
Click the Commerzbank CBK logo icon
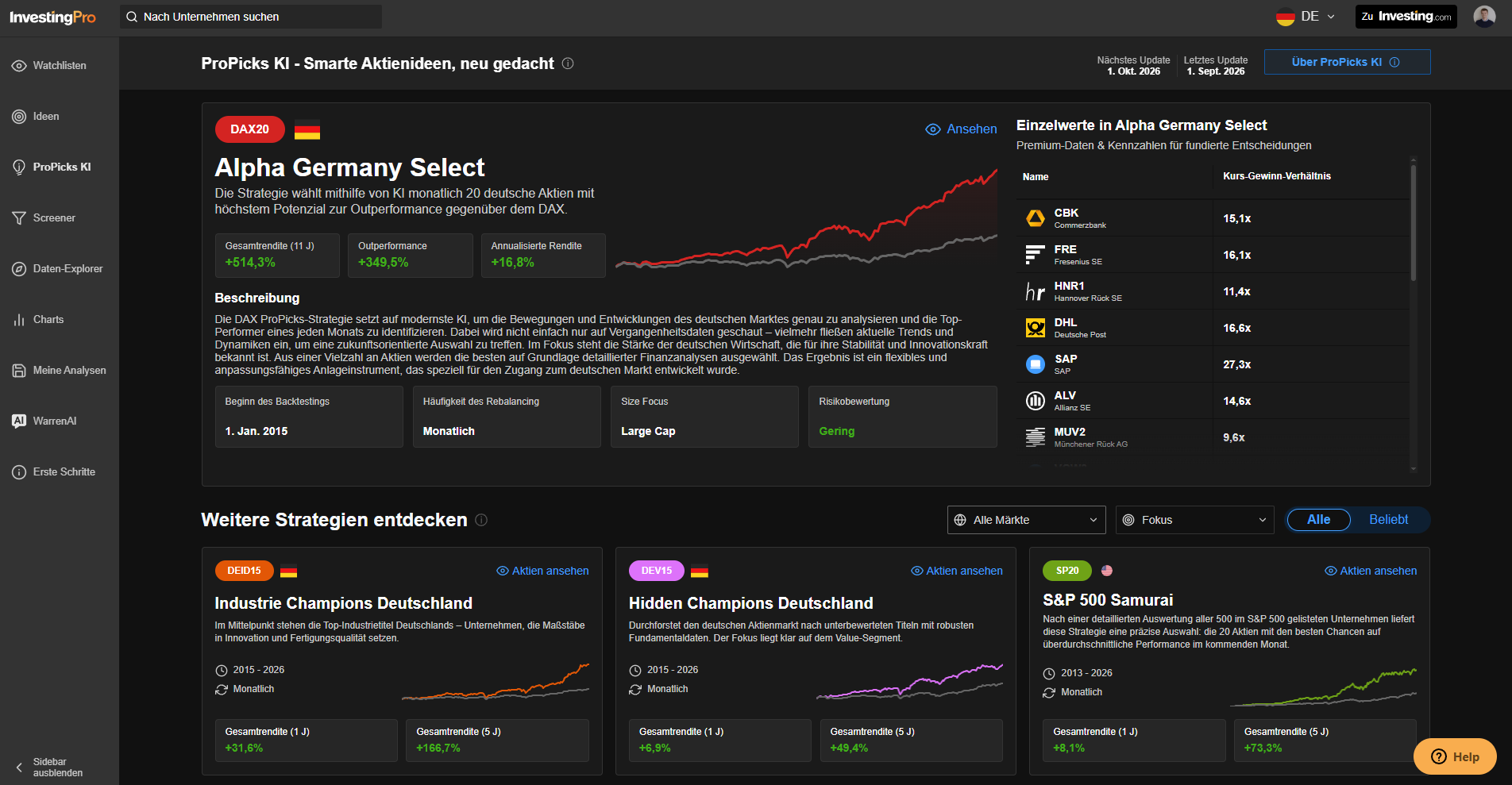pos(1036,218)
